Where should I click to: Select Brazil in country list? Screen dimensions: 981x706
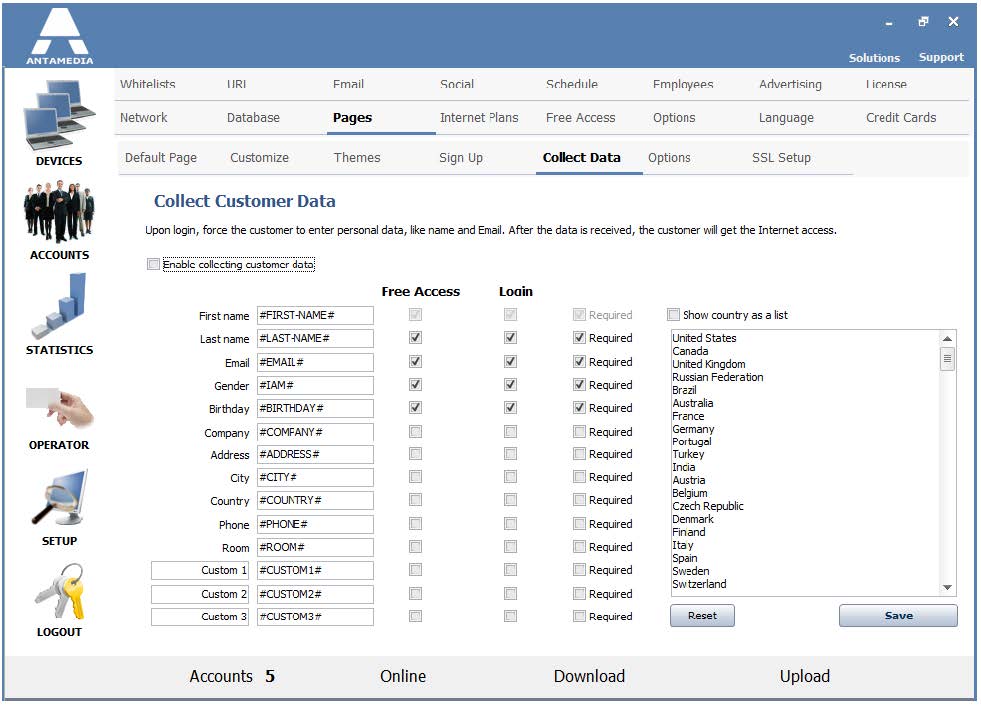tap(684, 390)
